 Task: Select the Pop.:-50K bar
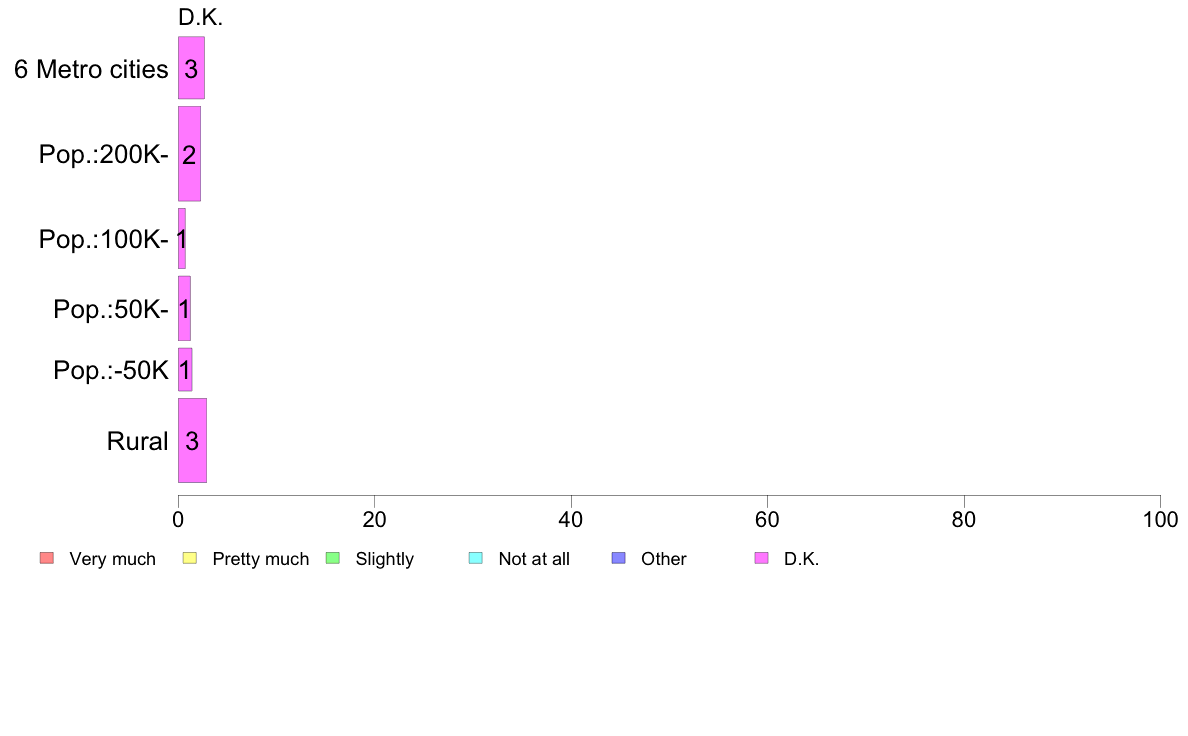click(x=185, y=370)
